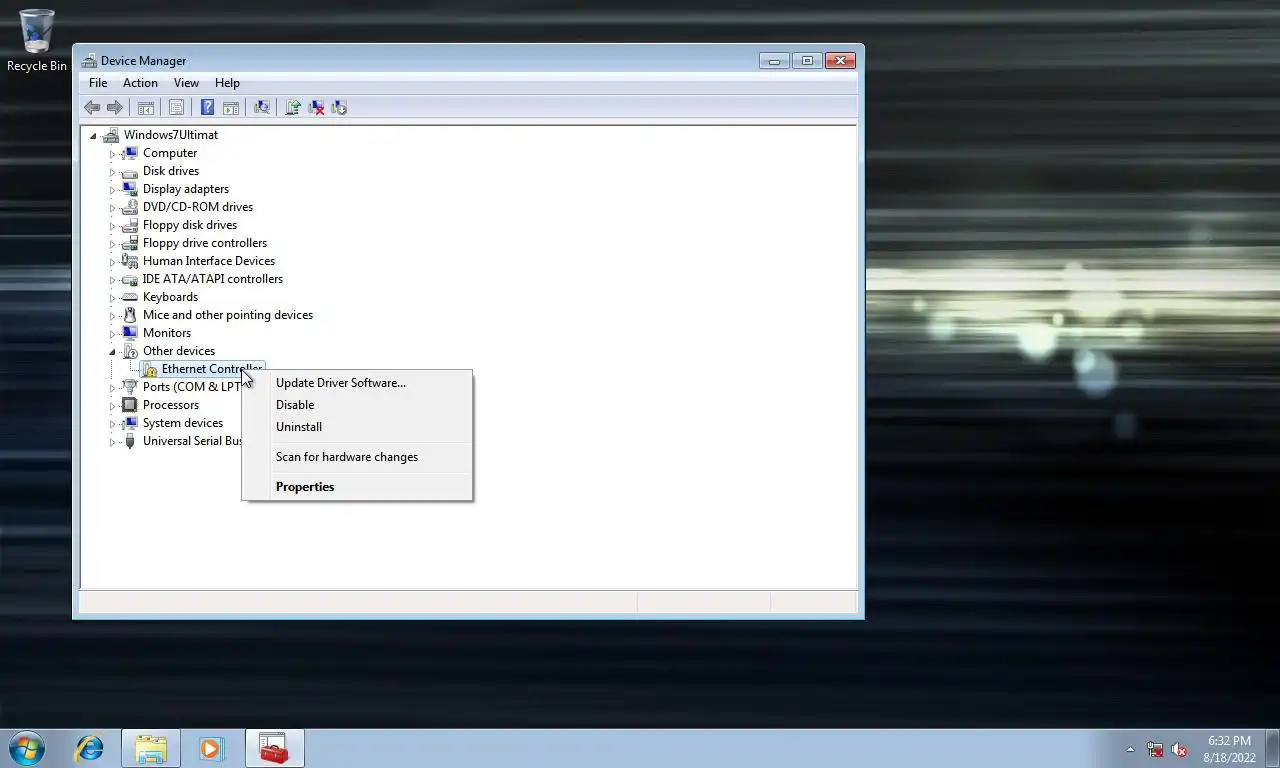Click the Forward arrow toolbar icon
Viewport: 1280px width, 768px height.
click(115, 107)
